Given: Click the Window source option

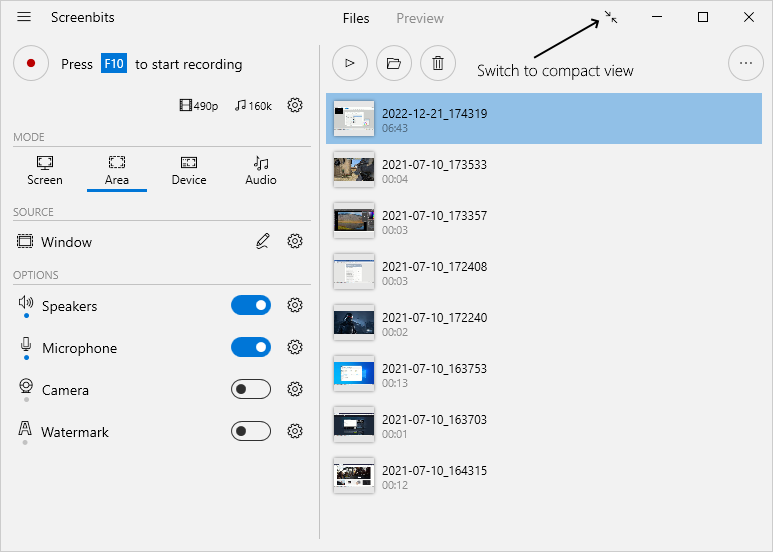Looking at the screenshot, I should point(55,242).
